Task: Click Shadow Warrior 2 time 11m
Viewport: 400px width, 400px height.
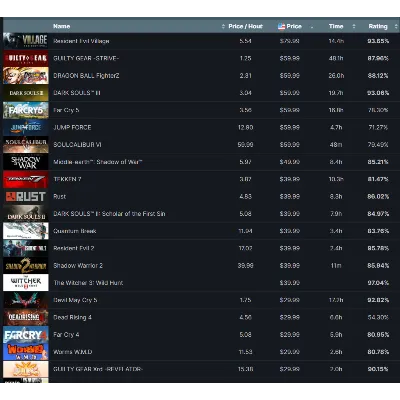Action: coord(336,266)
